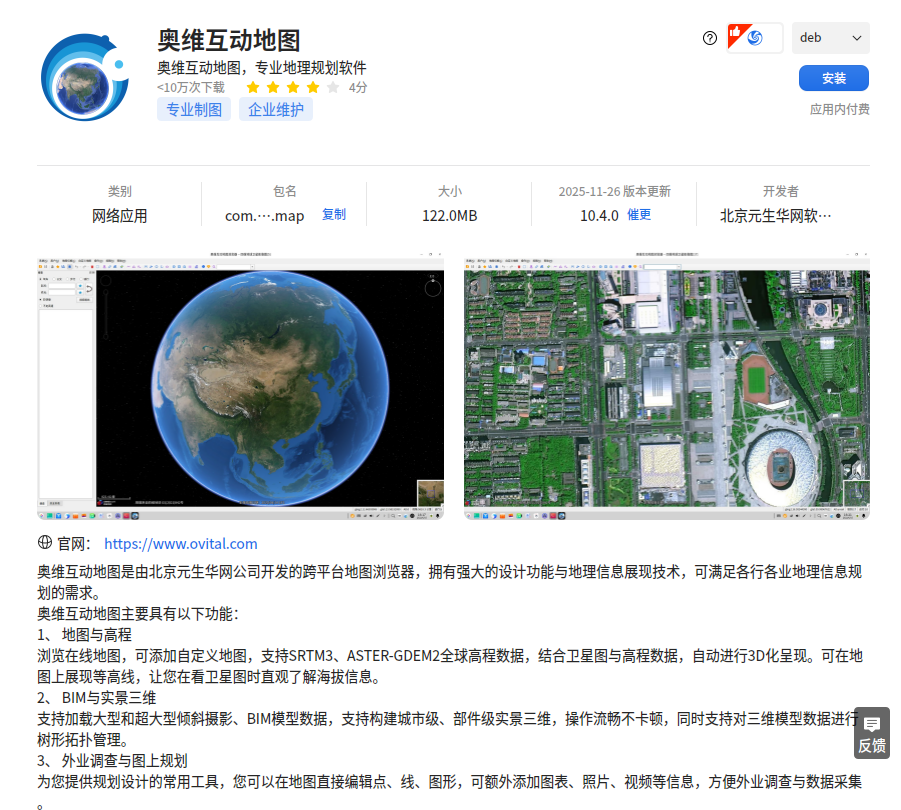901x810 pixels.
Task: Copy the package name via 复制
Action: (x=334, y=215)
